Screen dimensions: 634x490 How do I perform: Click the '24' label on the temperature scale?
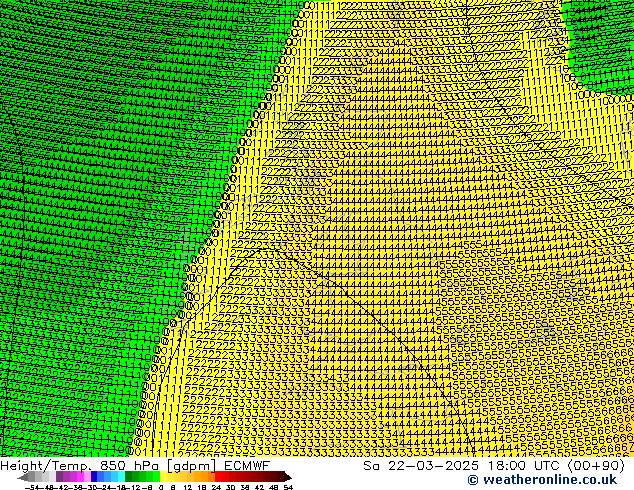(216, 488)
